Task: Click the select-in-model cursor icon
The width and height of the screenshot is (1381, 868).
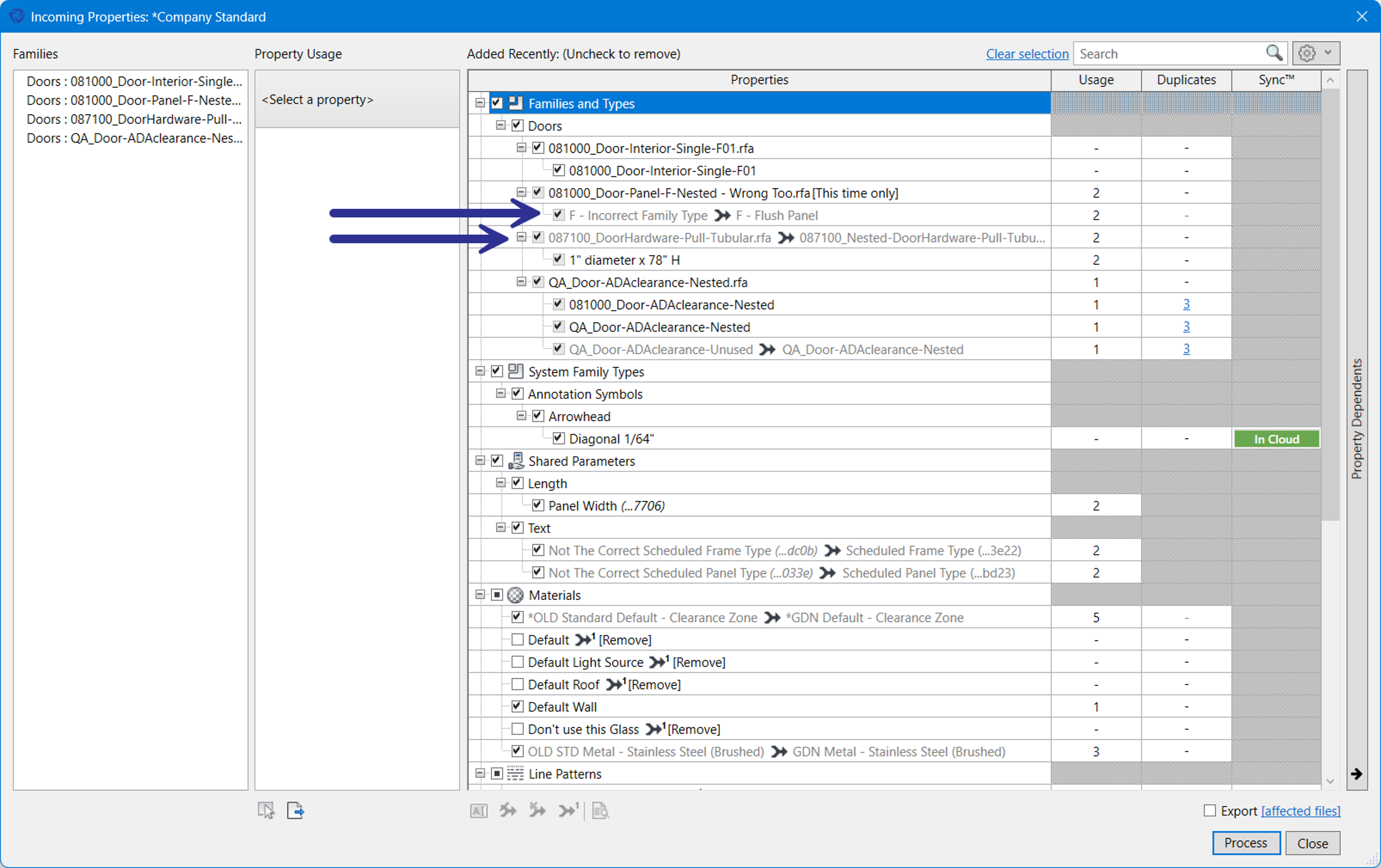Action: tap(266, 810)
